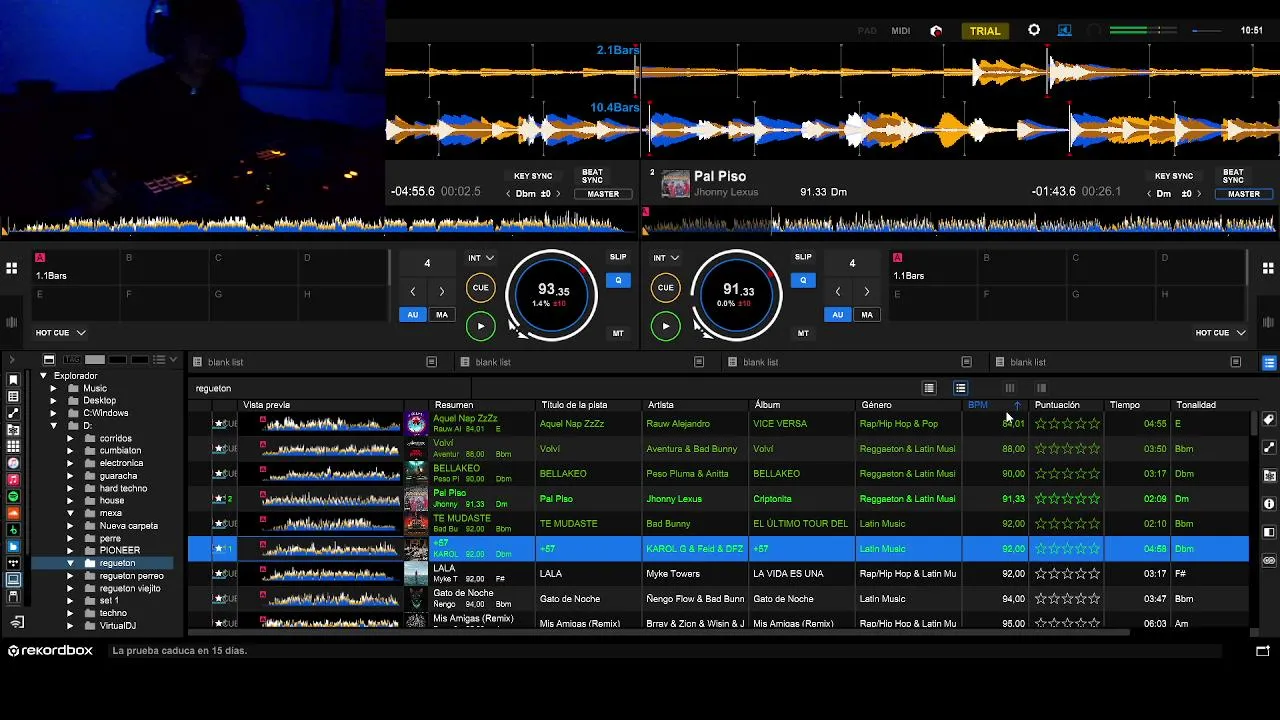Collapse the D: drive arrow
Screen dimensions: 1280x720
click(x=54, y=426)
